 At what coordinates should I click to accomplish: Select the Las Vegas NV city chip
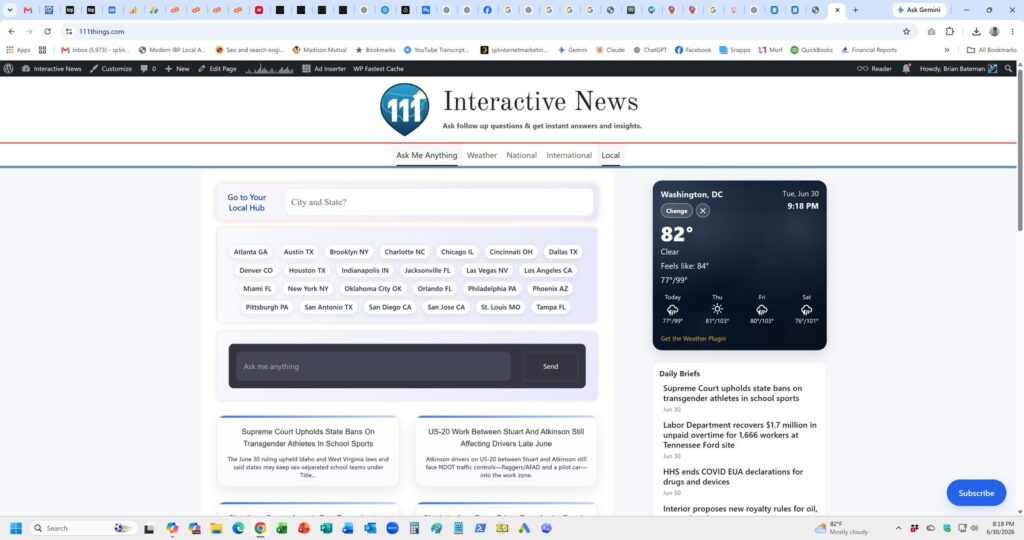(487, 270)
